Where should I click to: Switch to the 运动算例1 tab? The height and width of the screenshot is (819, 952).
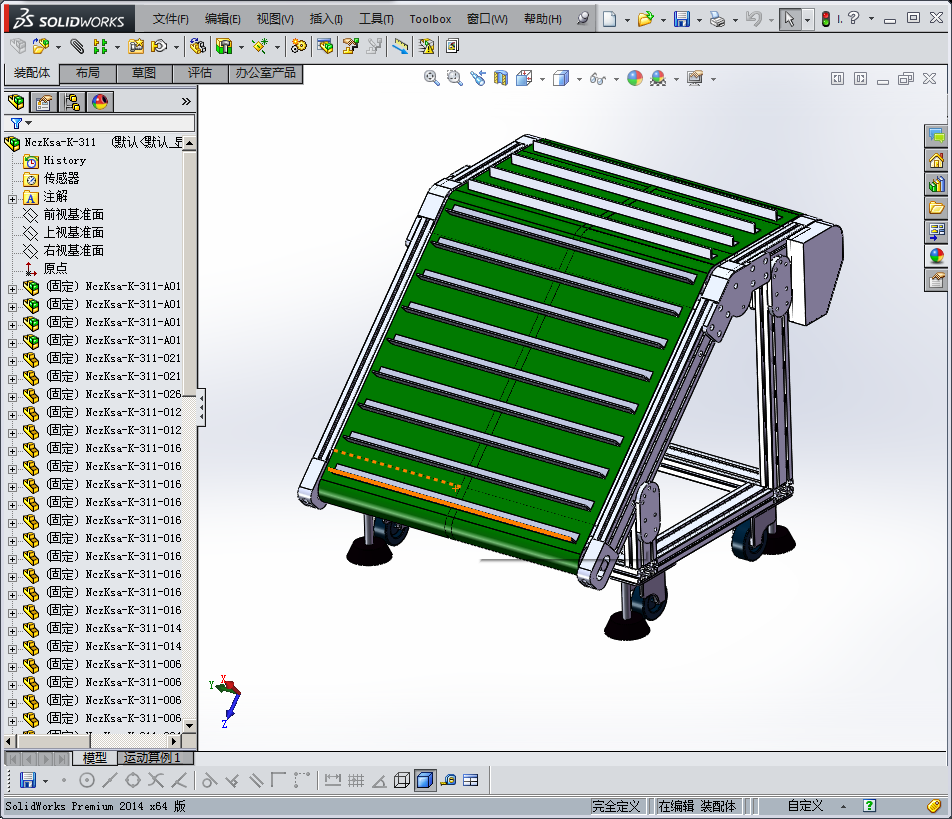(x=152, y=758)
